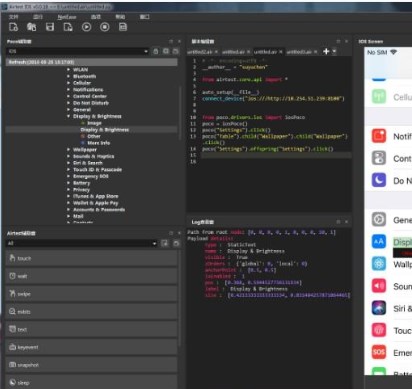The height and width of the screenshot is (389, 412).
Task: Click the touch command button
Action: pos(91,258)
